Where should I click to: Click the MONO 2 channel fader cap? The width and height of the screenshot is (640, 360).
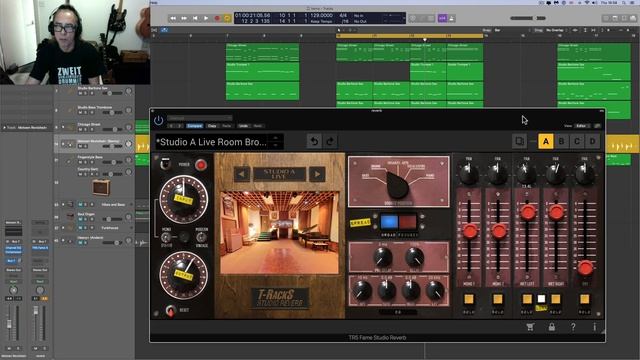click(498, 231)
